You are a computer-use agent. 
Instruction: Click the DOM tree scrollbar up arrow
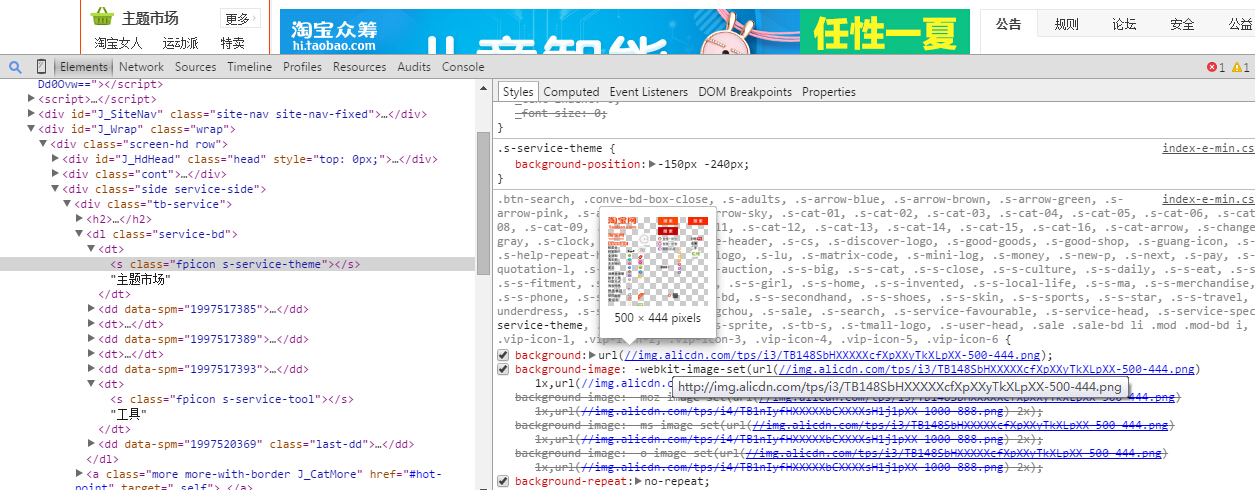482,86
